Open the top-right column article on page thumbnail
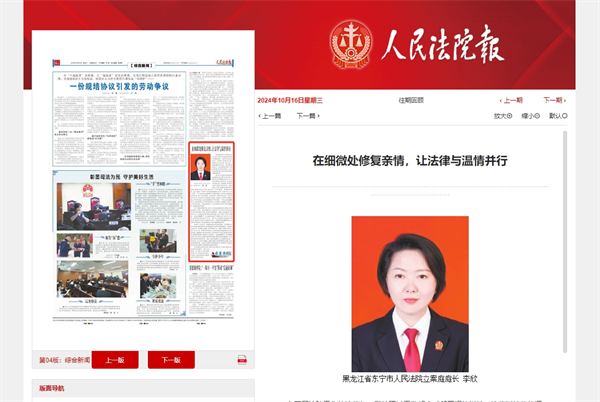 point(211,105)
